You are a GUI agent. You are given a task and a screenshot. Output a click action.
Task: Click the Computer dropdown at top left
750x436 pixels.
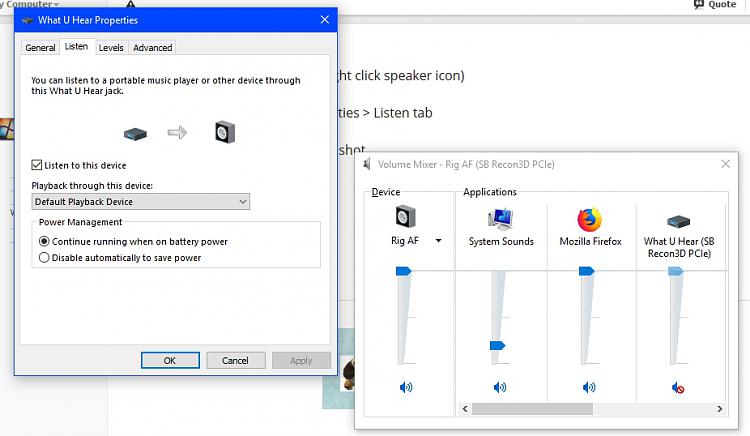pyautogui.click(x=30, y=4)
